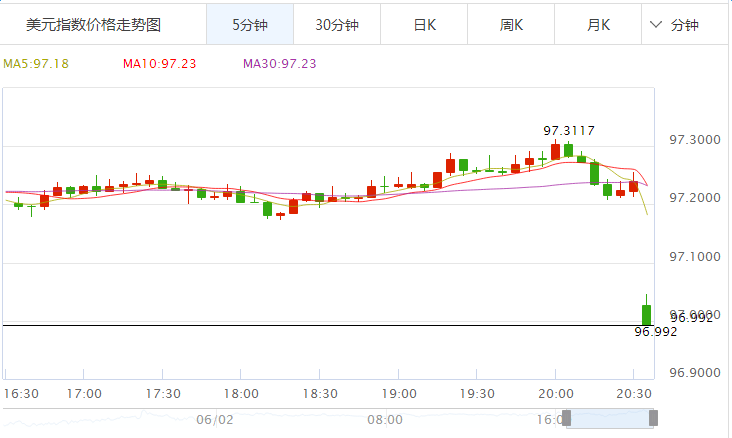Click the highlighted range window in timeline

click(x=610, y=418)
